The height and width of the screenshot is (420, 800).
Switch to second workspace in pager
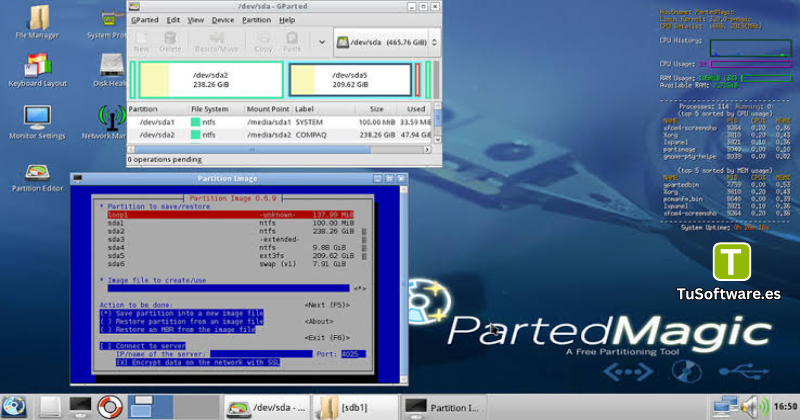point(196,407)
